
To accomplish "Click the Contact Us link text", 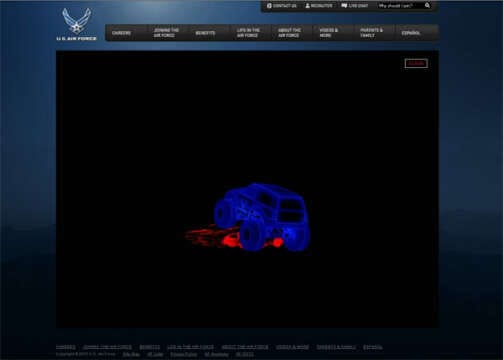I will 285,6.
